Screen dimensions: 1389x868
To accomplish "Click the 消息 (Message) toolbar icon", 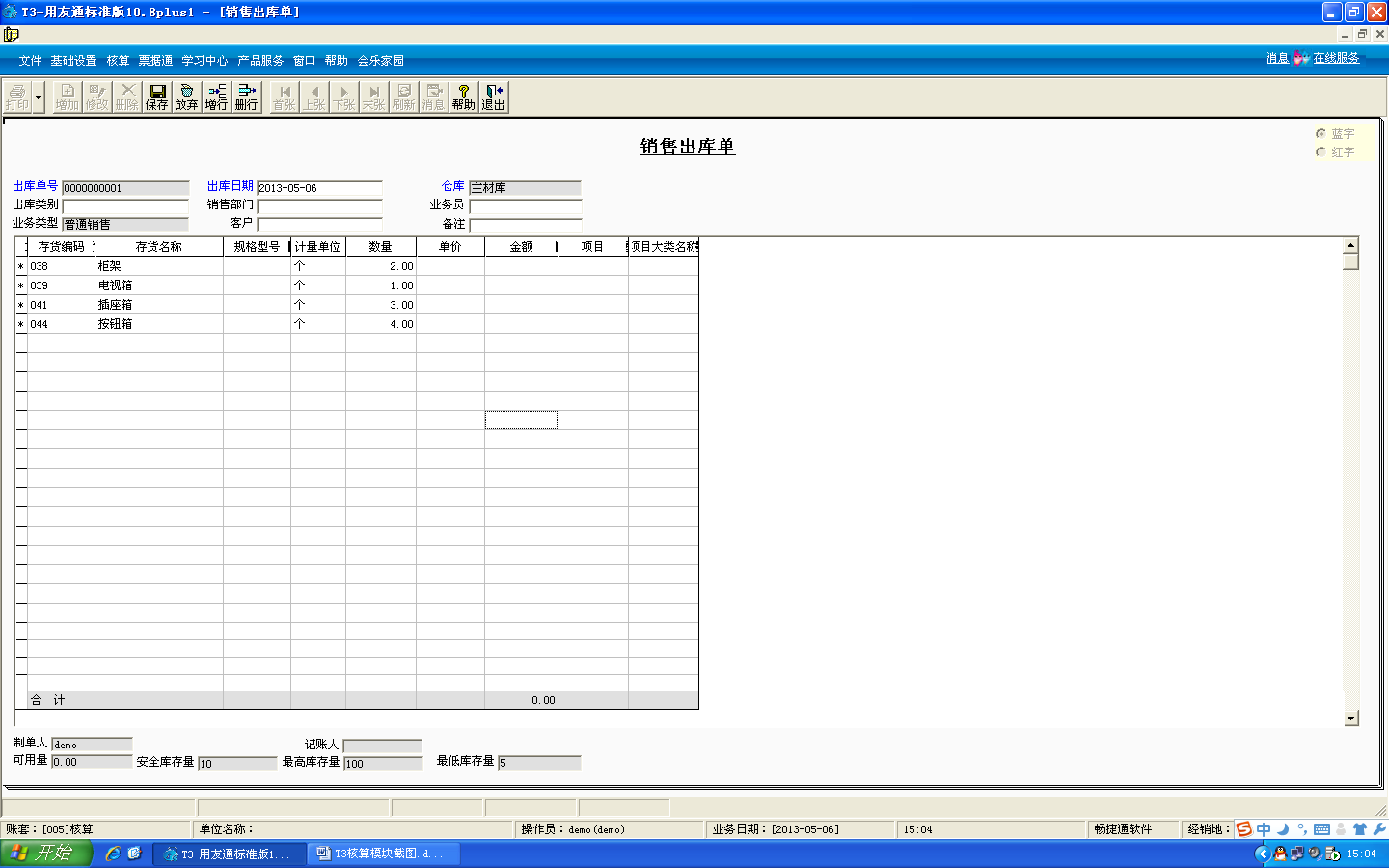I will [x=433, y=96].
